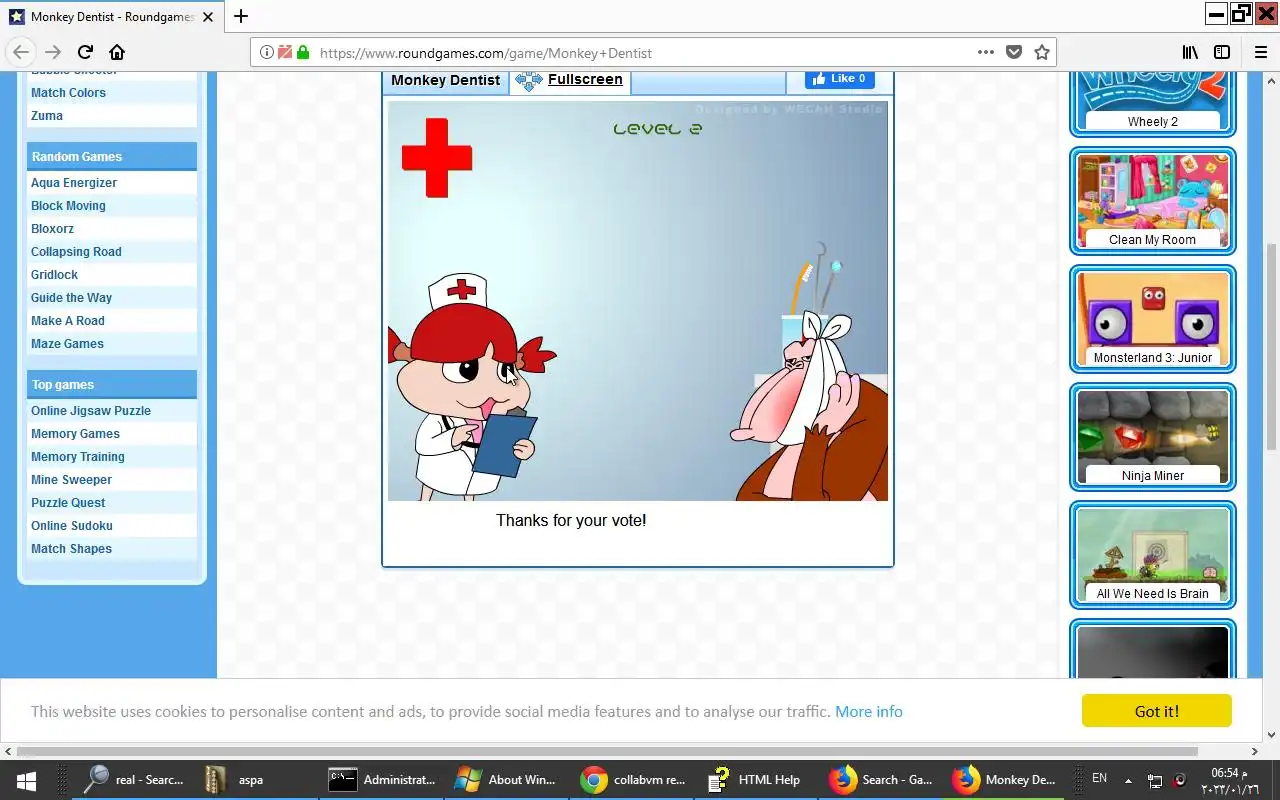Click the browser Forward arrow
1280x800 pixels.
click(x=53, y=52)
